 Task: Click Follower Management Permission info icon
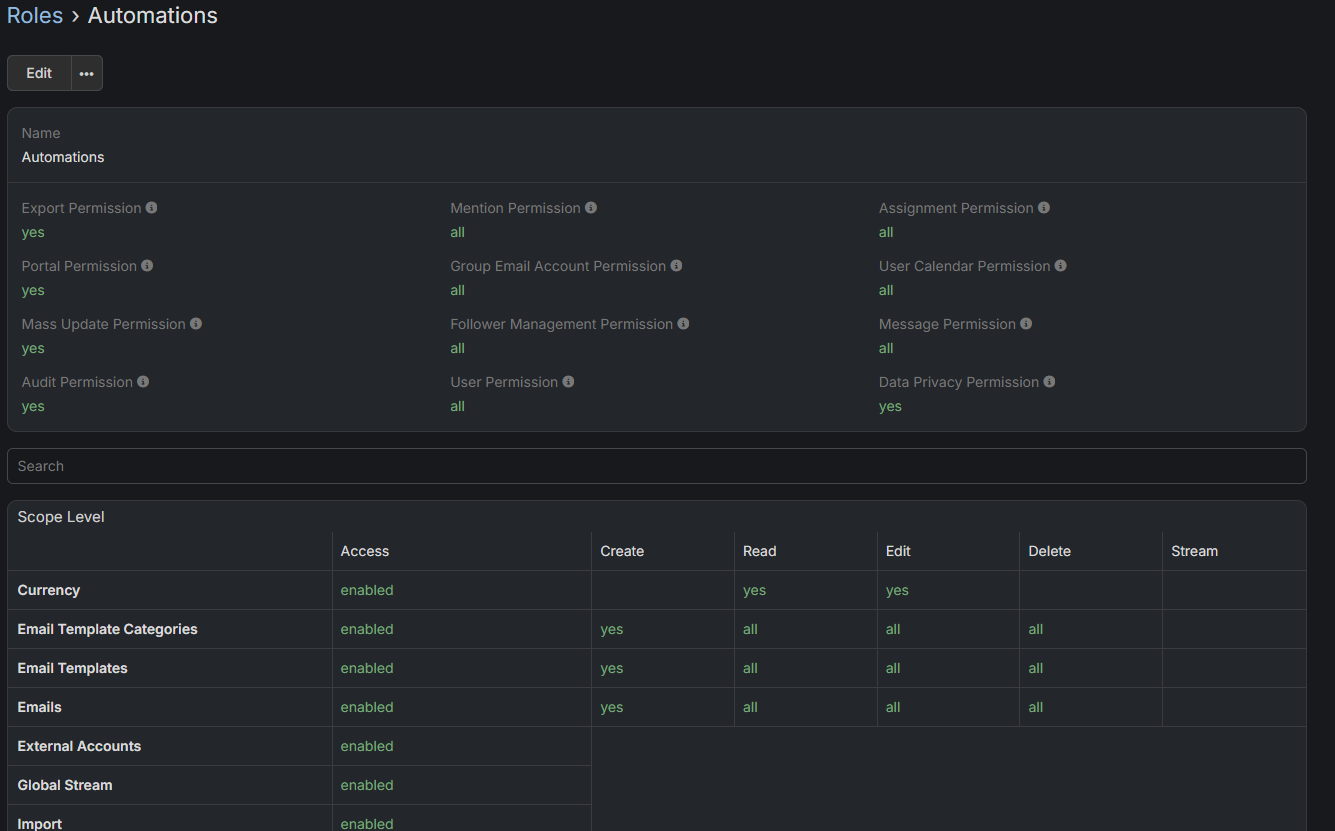683,324
